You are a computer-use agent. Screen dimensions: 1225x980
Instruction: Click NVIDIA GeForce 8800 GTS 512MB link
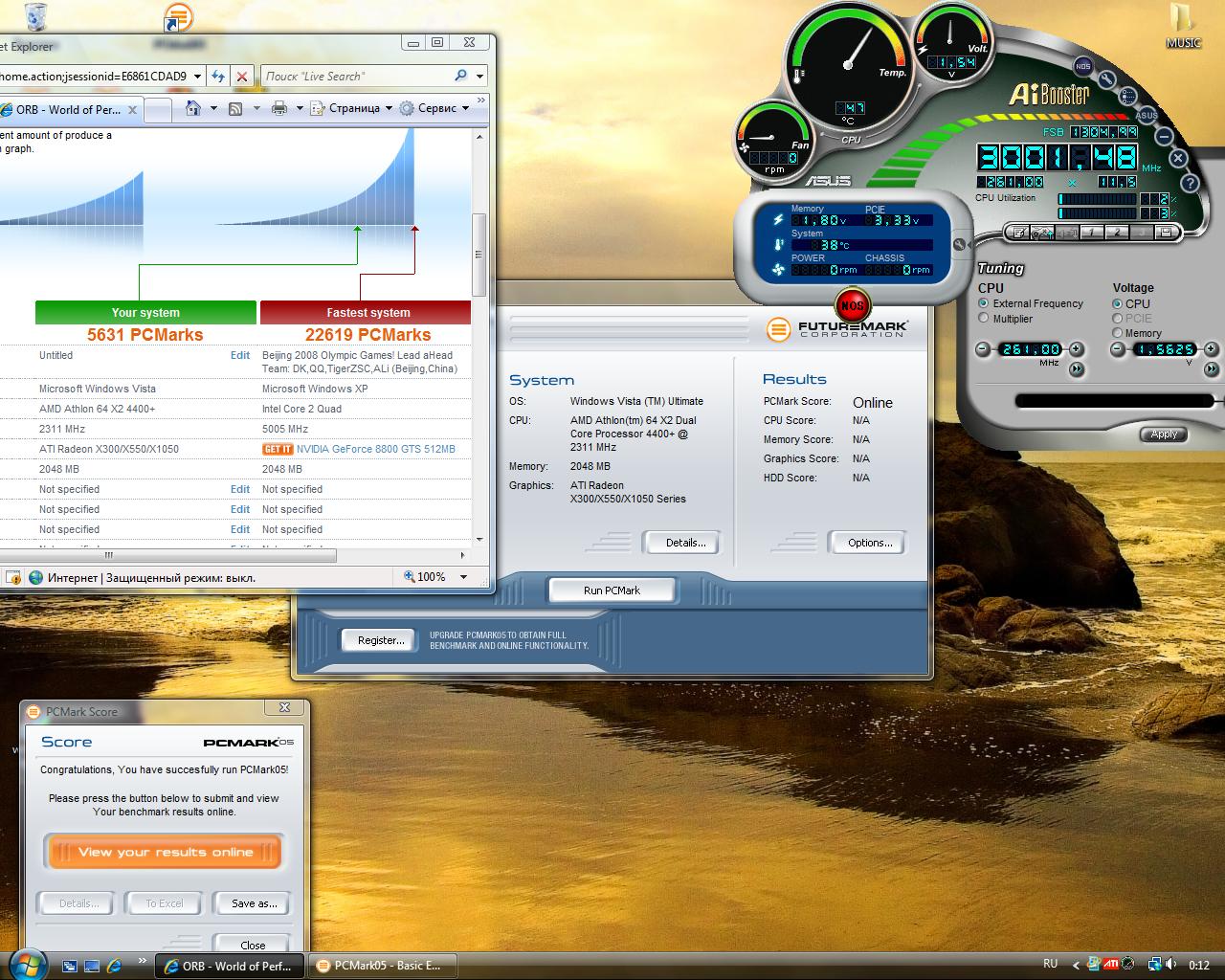tap(376, 449)
